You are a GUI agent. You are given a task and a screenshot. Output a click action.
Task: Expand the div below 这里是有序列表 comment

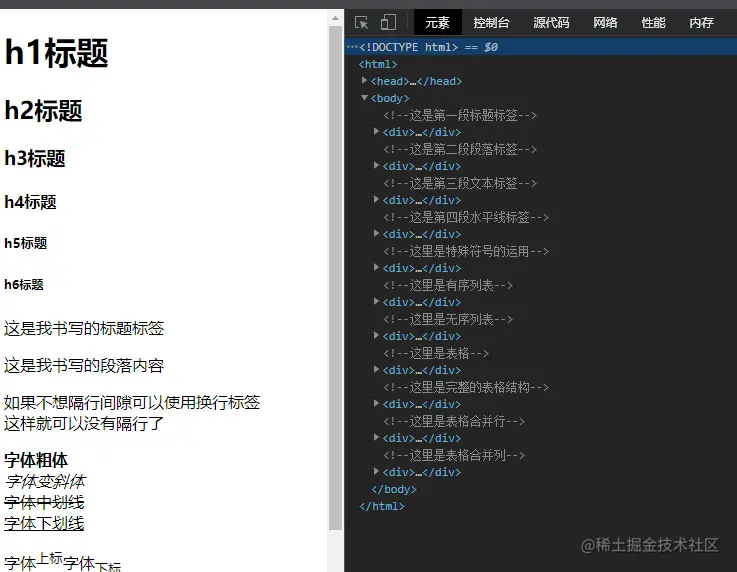point(376,301)
